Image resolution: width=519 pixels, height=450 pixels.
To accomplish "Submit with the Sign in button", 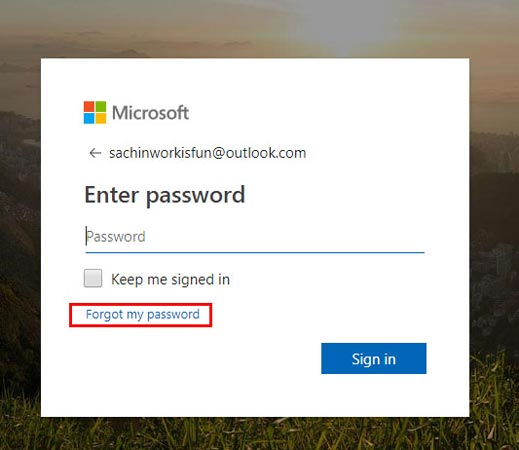I will (374, 358).
